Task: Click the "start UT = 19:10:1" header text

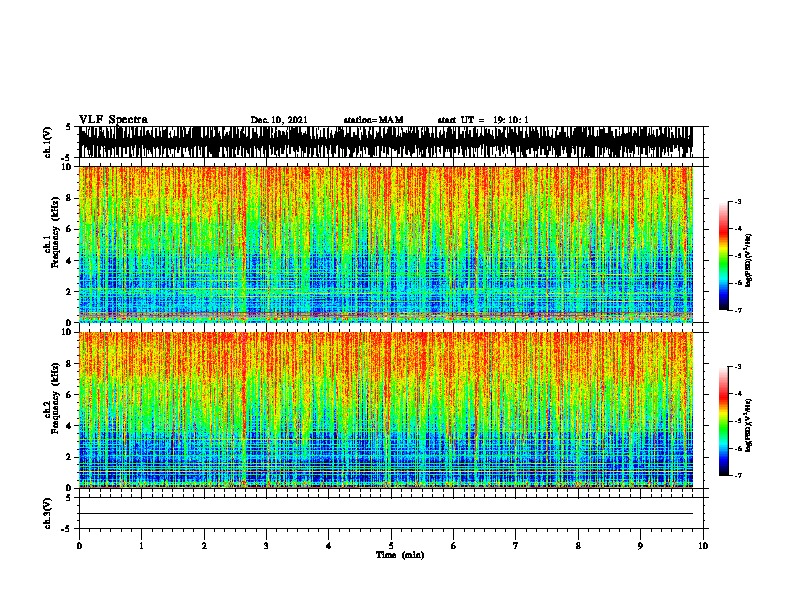Action: click(483, 120)
